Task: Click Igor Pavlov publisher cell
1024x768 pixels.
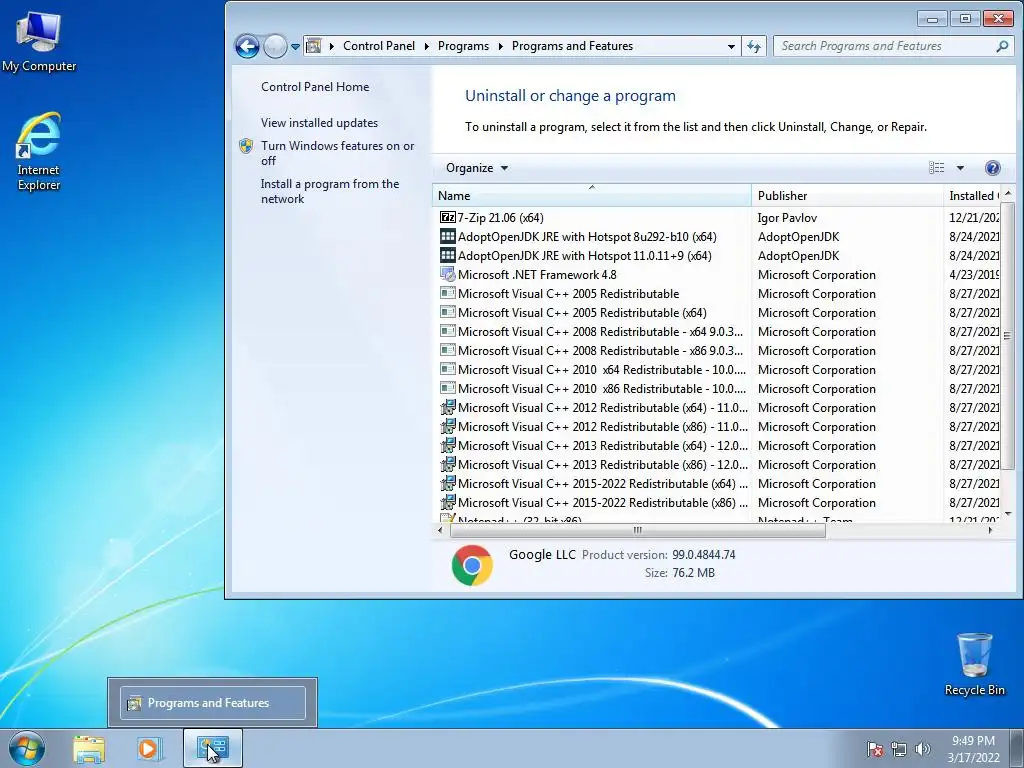Action: click(787, 218)
